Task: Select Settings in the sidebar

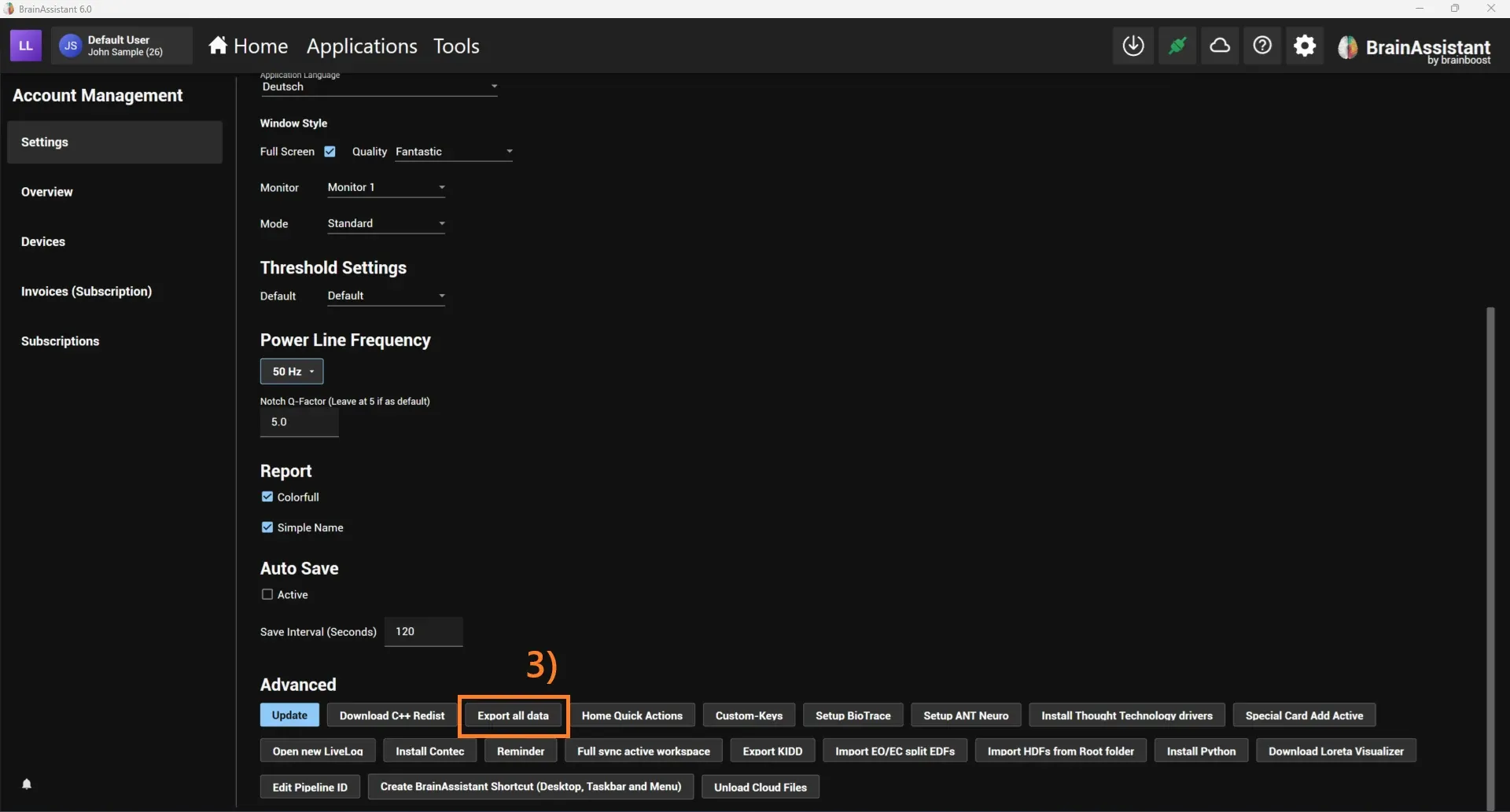Action: (115, 142)
